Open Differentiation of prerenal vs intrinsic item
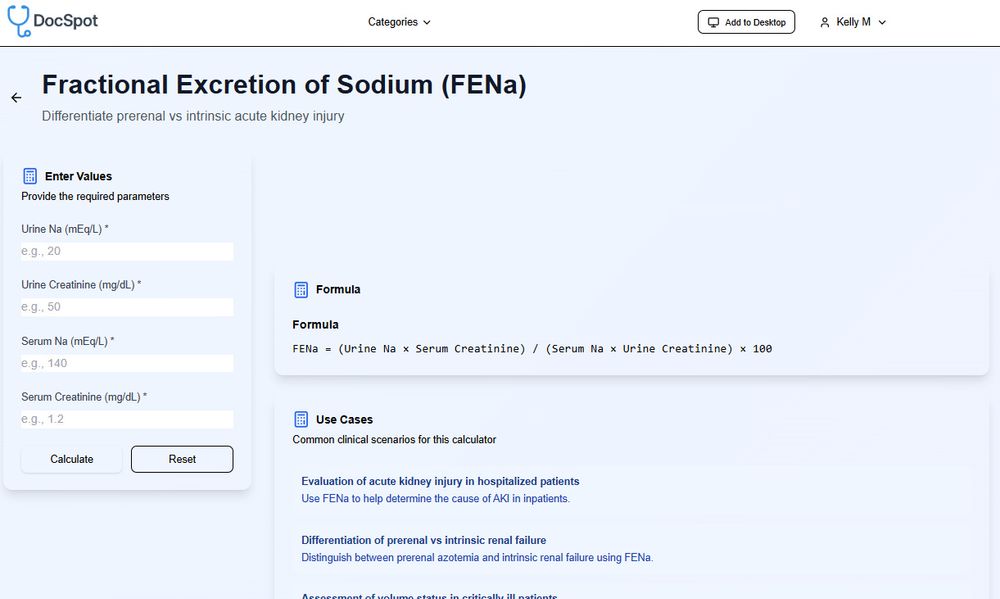1000x599 pixels. [x=423, y=541]
